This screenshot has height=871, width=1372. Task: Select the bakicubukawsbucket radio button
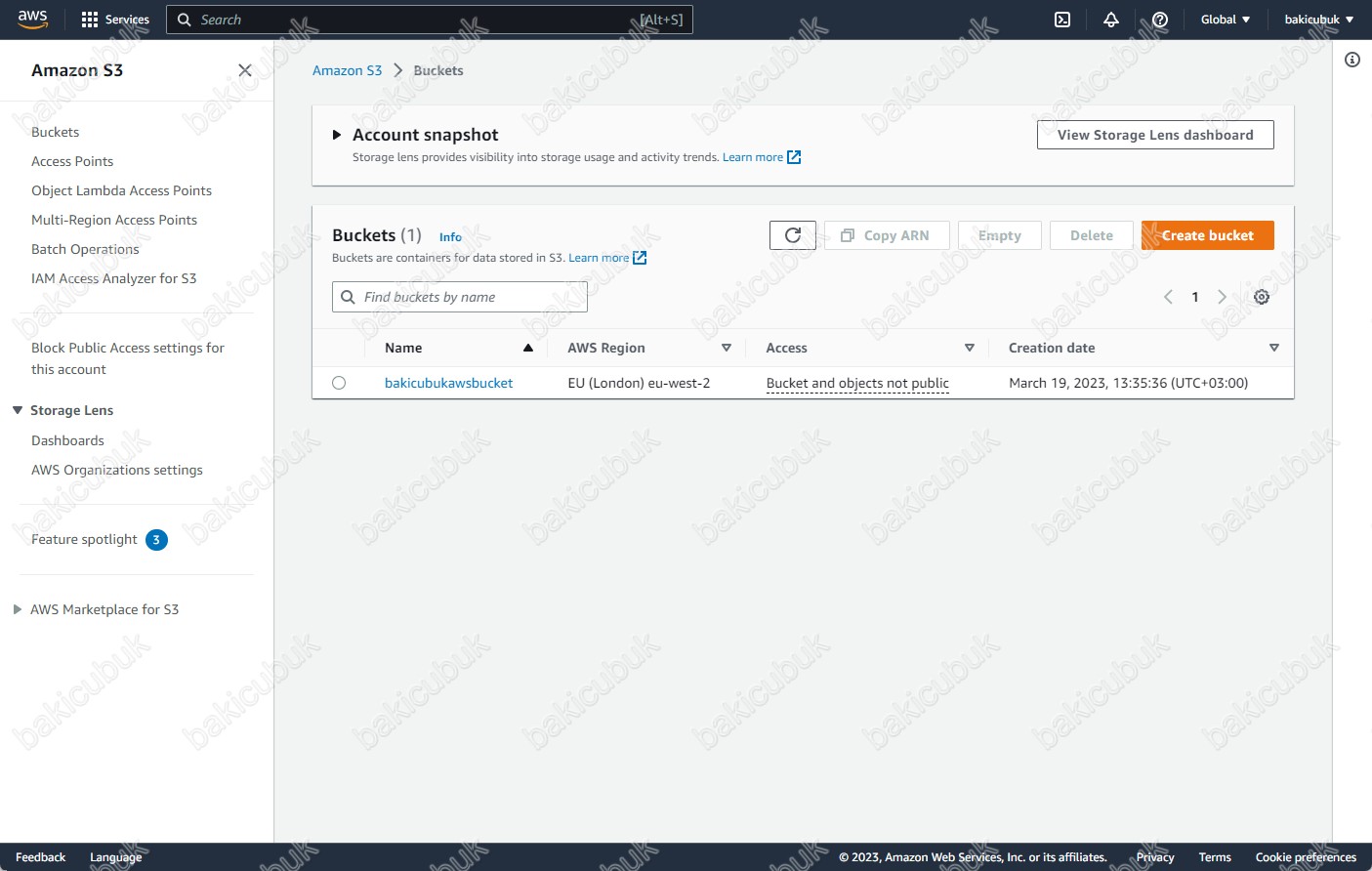coord(339,383)
